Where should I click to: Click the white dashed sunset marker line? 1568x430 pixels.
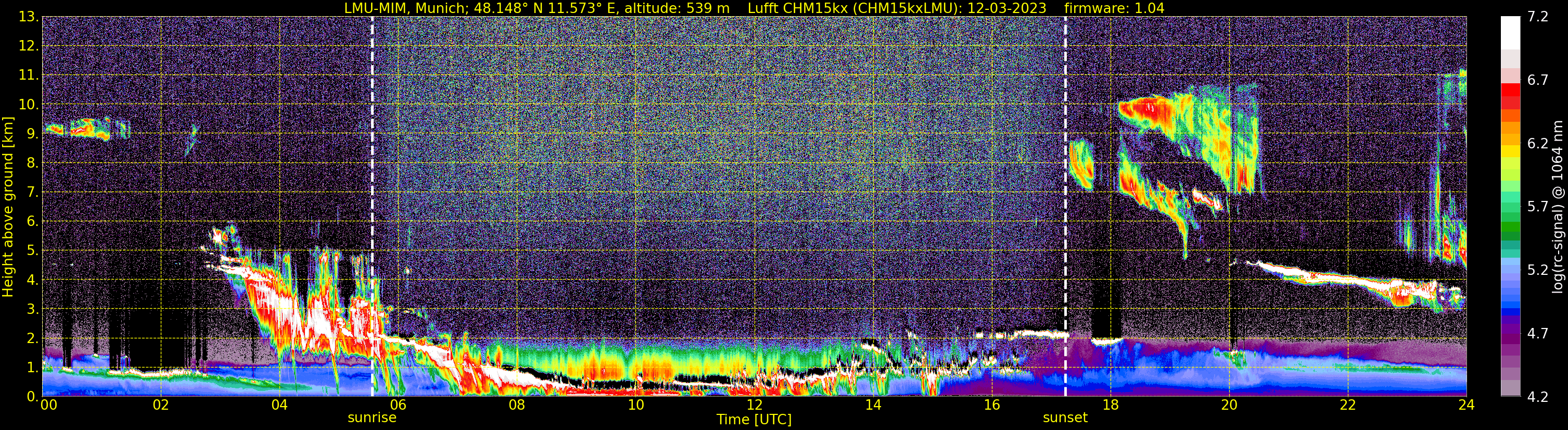coord(1065,207)
